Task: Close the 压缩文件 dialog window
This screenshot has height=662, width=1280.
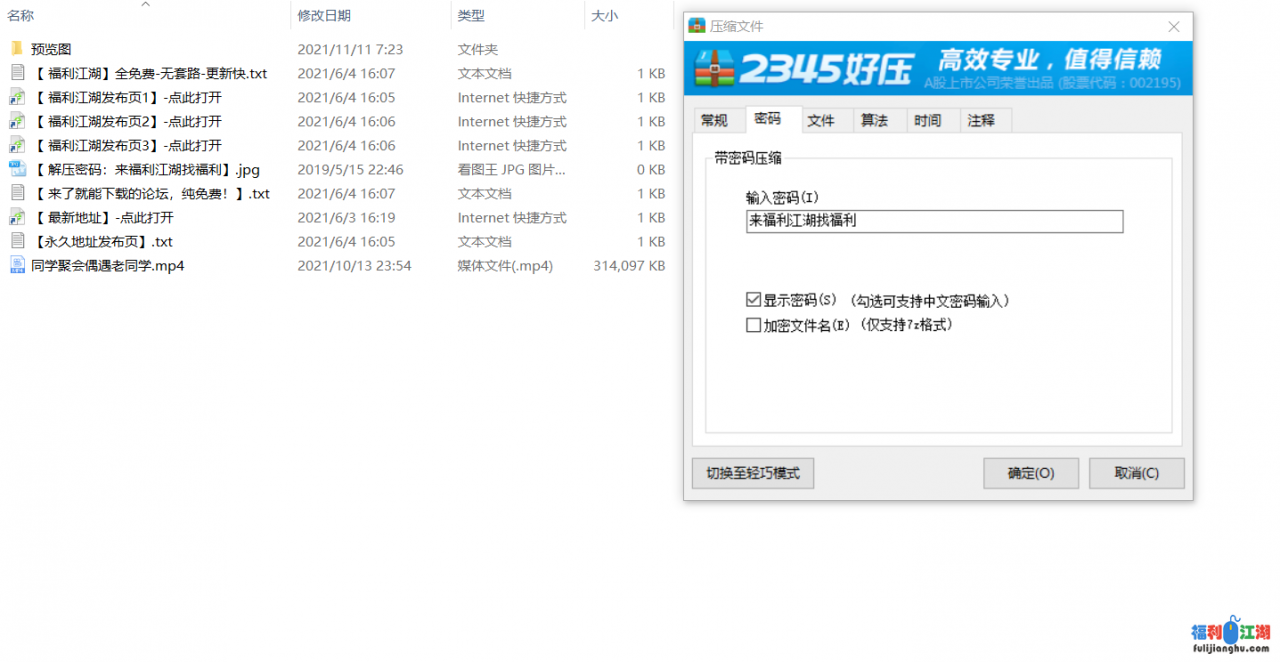Action: point(1174,27)
